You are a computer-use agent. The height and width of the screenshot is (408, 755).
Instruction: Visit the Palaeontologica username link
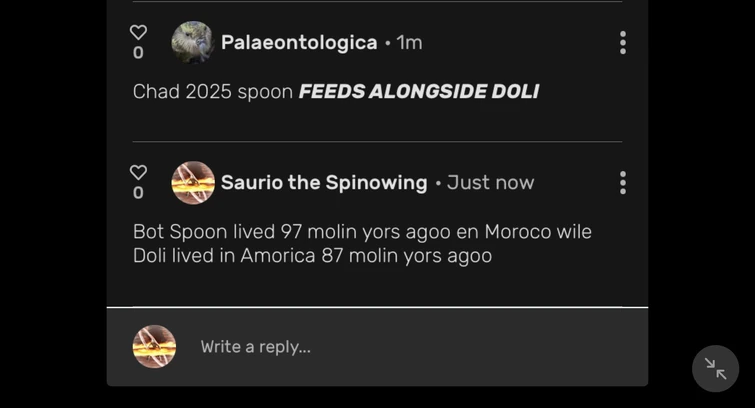pyautogui.click(x=299, y=42)
